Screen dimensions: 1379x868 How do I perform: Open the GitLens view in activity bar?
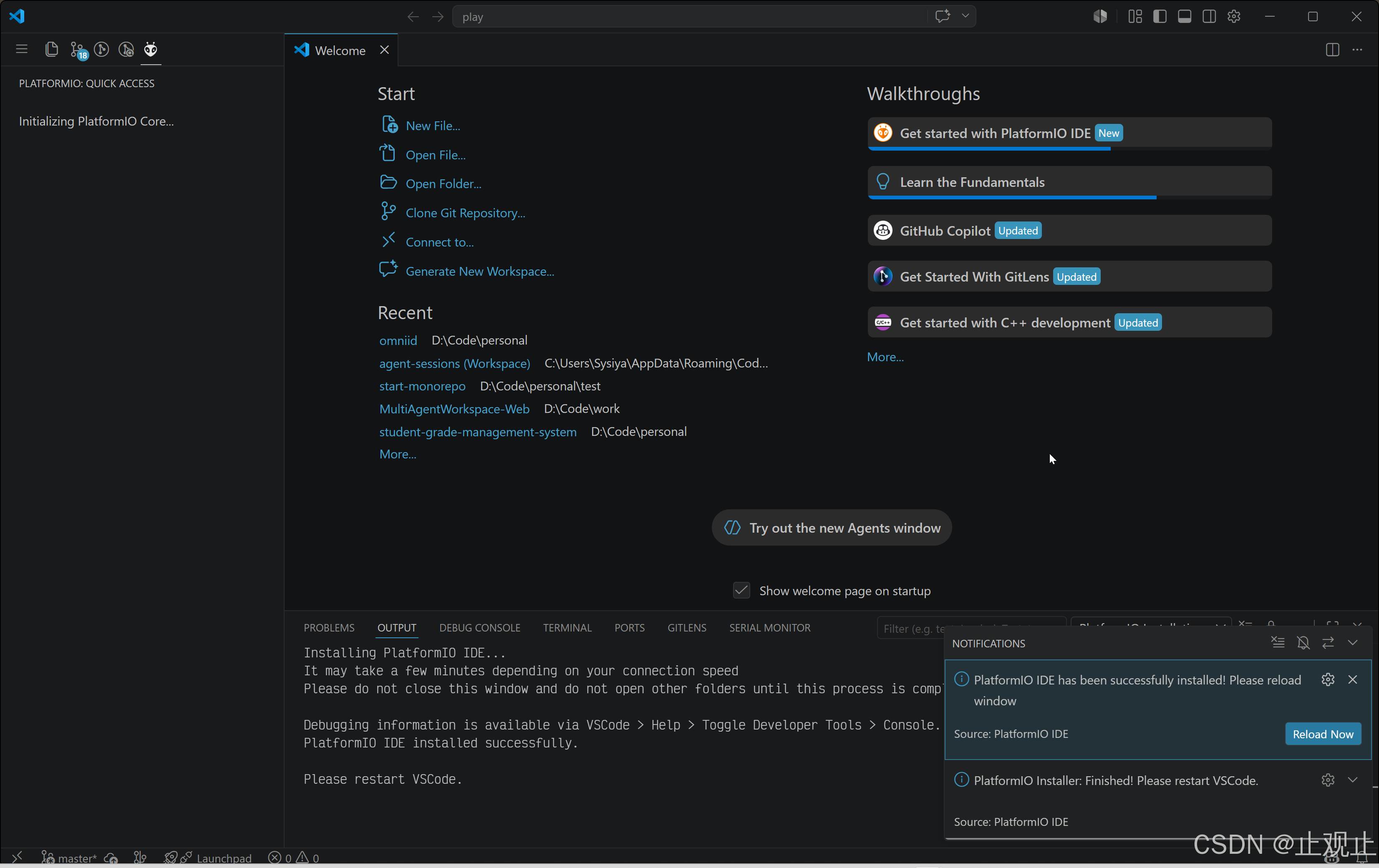[101, 49]
